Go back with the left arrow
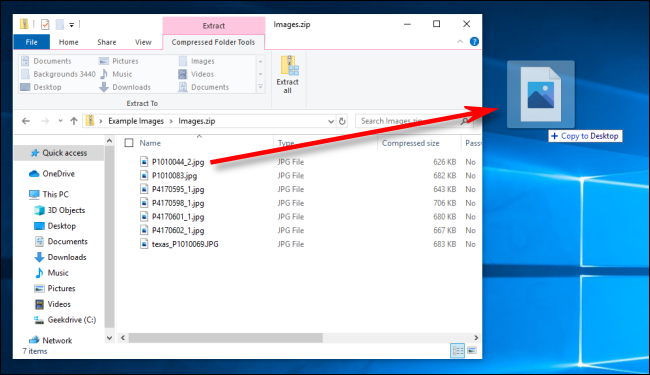The image size is (650, 375). [26, 121]
